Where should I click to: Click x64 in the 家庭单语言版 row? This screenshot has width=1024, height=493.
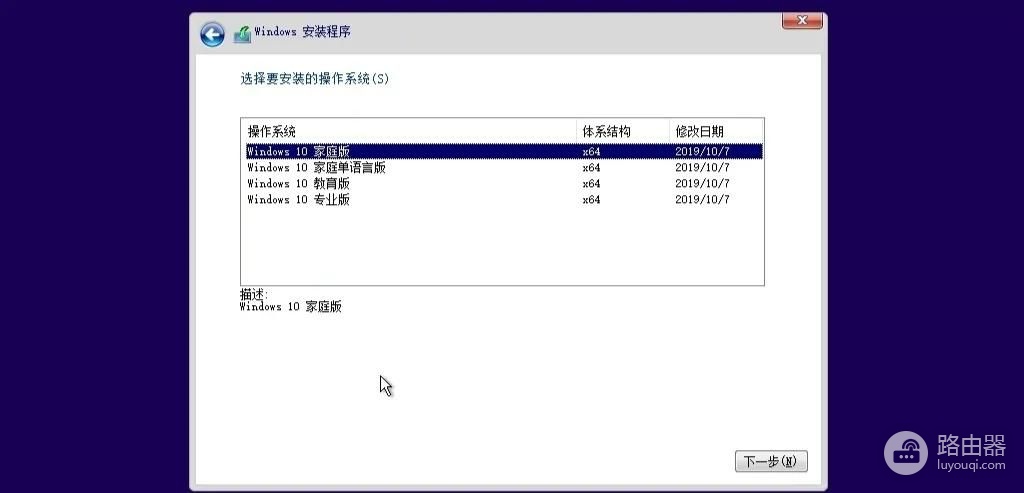pyautogui.click(x=591, y=168)
